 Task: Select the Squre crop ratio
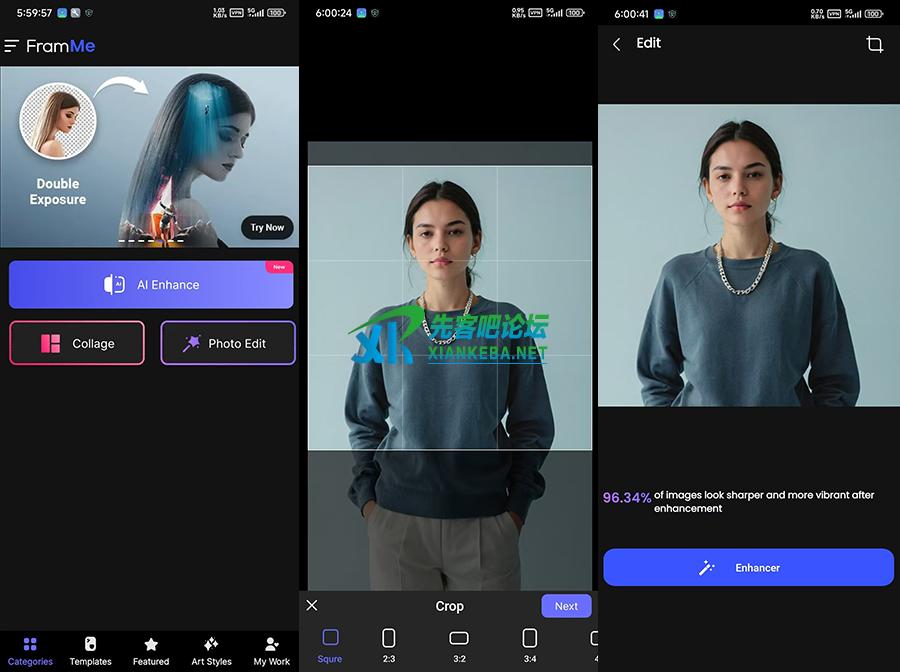click(x=330, y=644)
